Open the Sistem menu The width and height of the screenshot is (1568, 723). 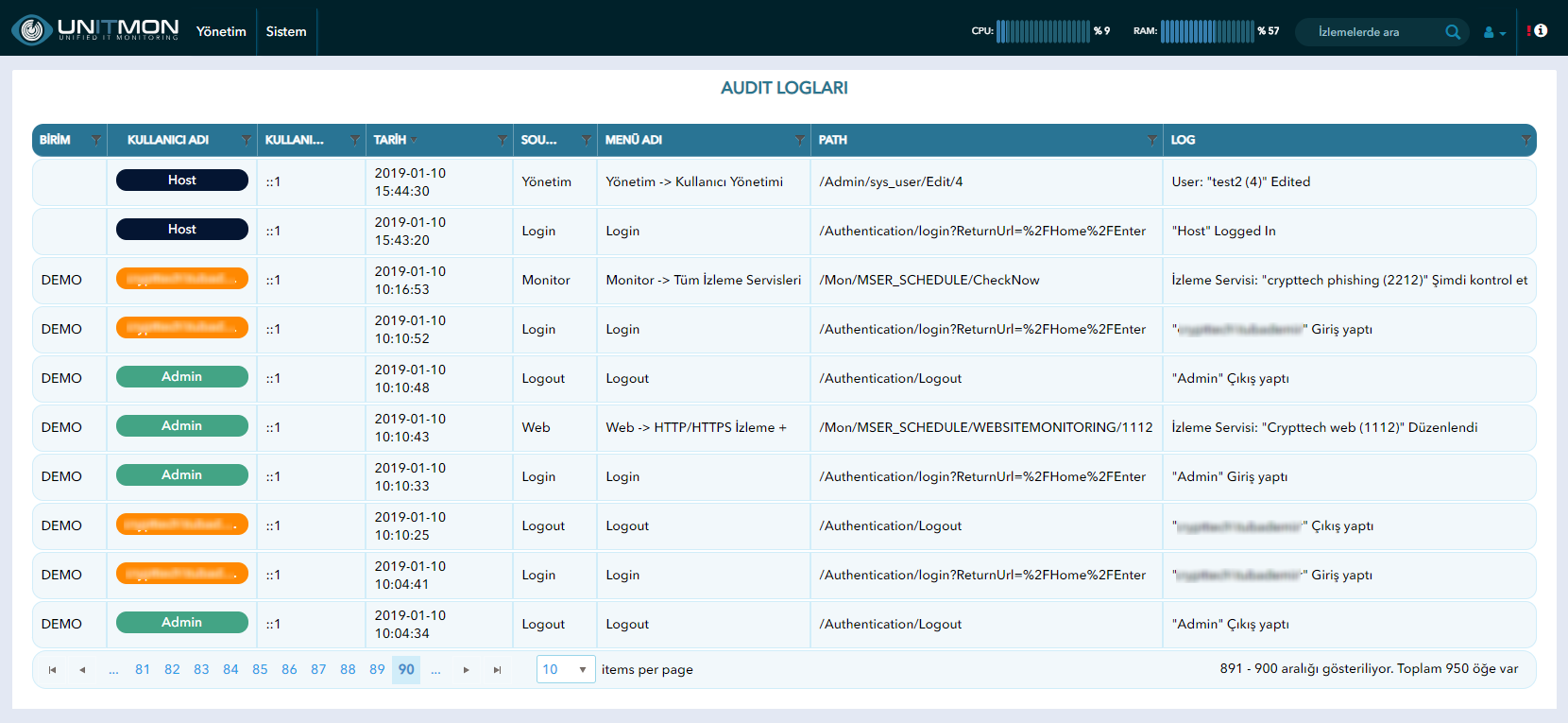point(286,31)
